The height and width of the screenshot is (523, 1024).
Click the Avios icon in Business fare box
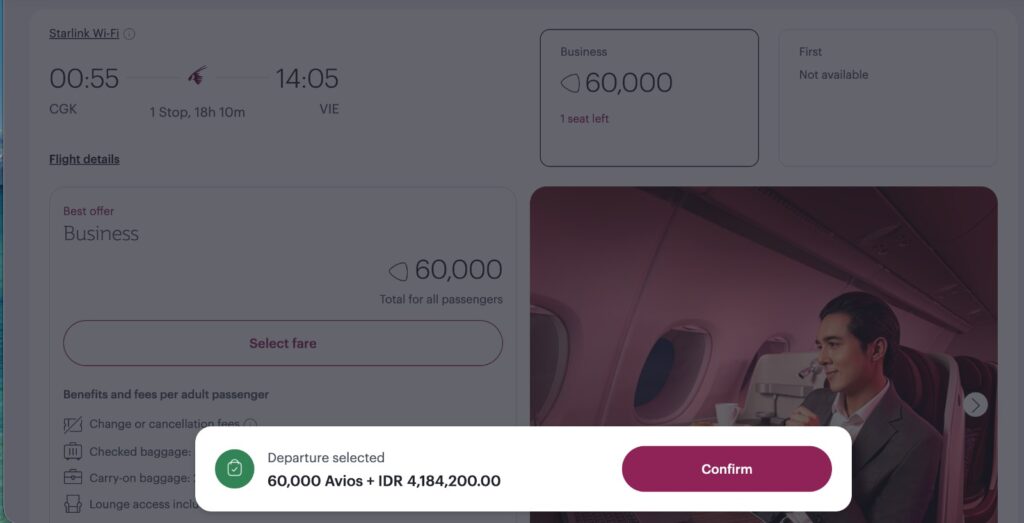(570, 84)
